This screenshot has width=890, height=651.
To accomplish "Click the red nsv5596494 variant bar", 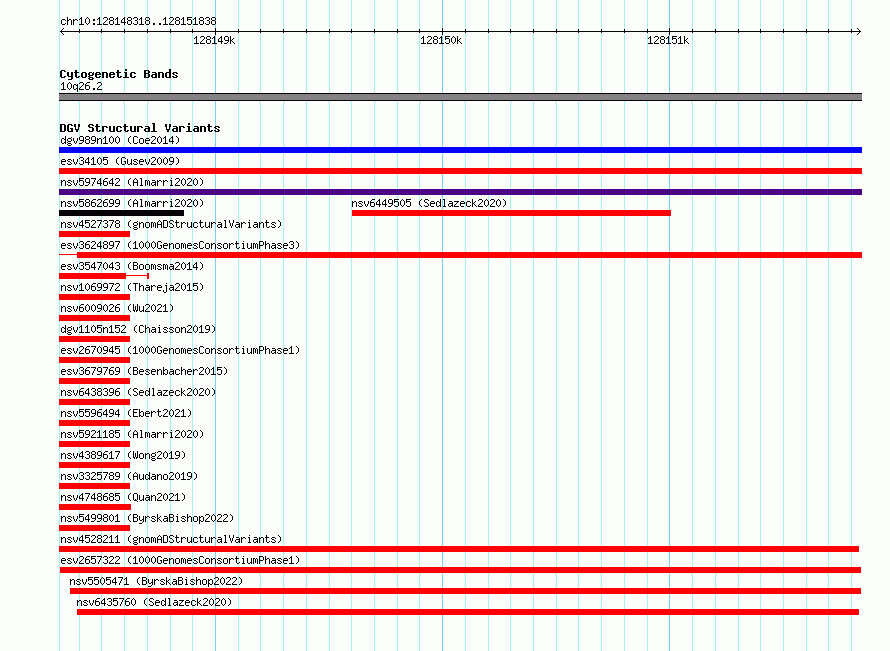I will point(94,423).
